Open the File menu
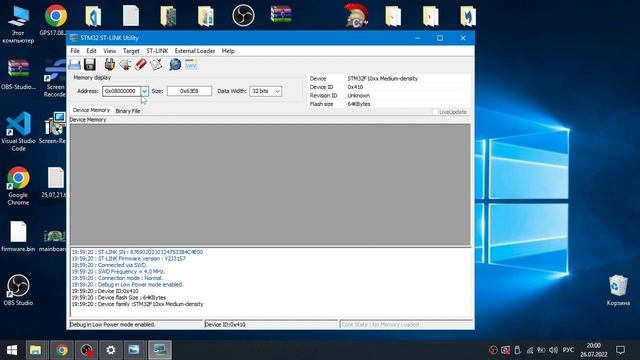This screenshot has height=360, width=640. click(x=75, y=51)
